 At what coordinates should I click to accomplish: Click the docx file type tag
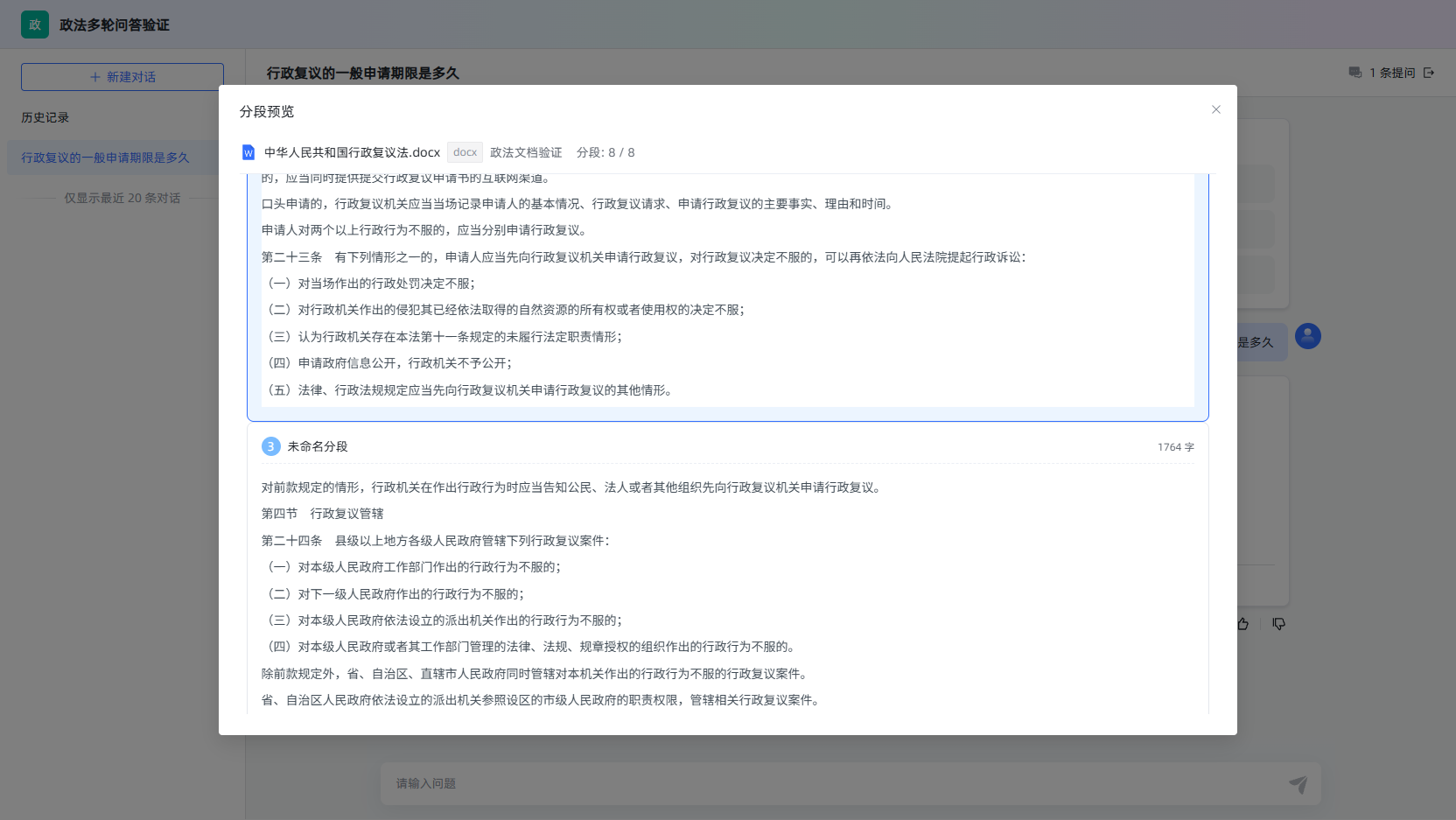coord(465,152)
